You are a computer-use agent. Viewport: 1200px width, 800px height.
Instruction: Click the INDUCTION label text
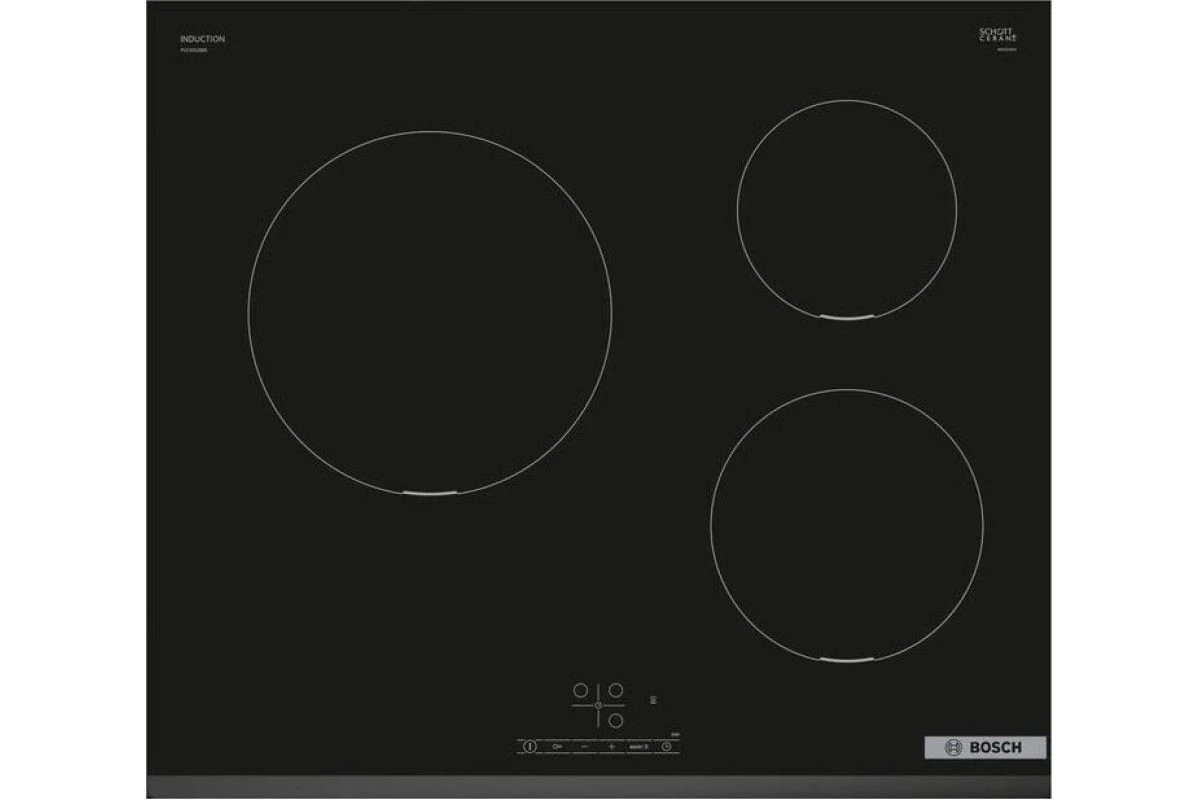click(x=202, y=39)
